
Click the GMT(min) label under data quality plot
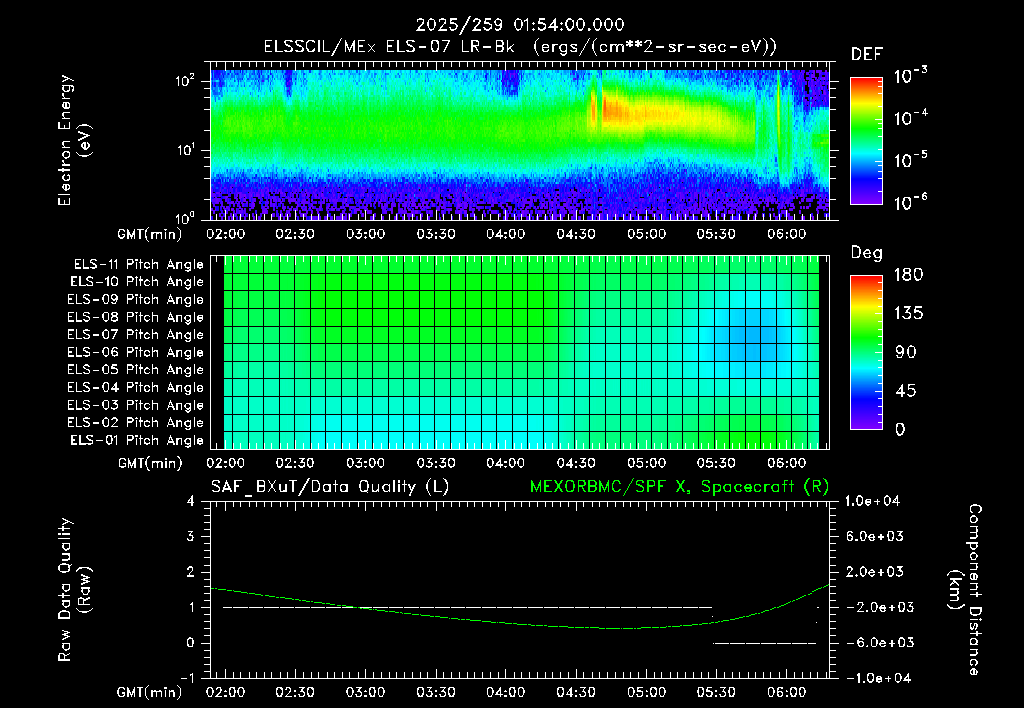click(x=150, y=692)
